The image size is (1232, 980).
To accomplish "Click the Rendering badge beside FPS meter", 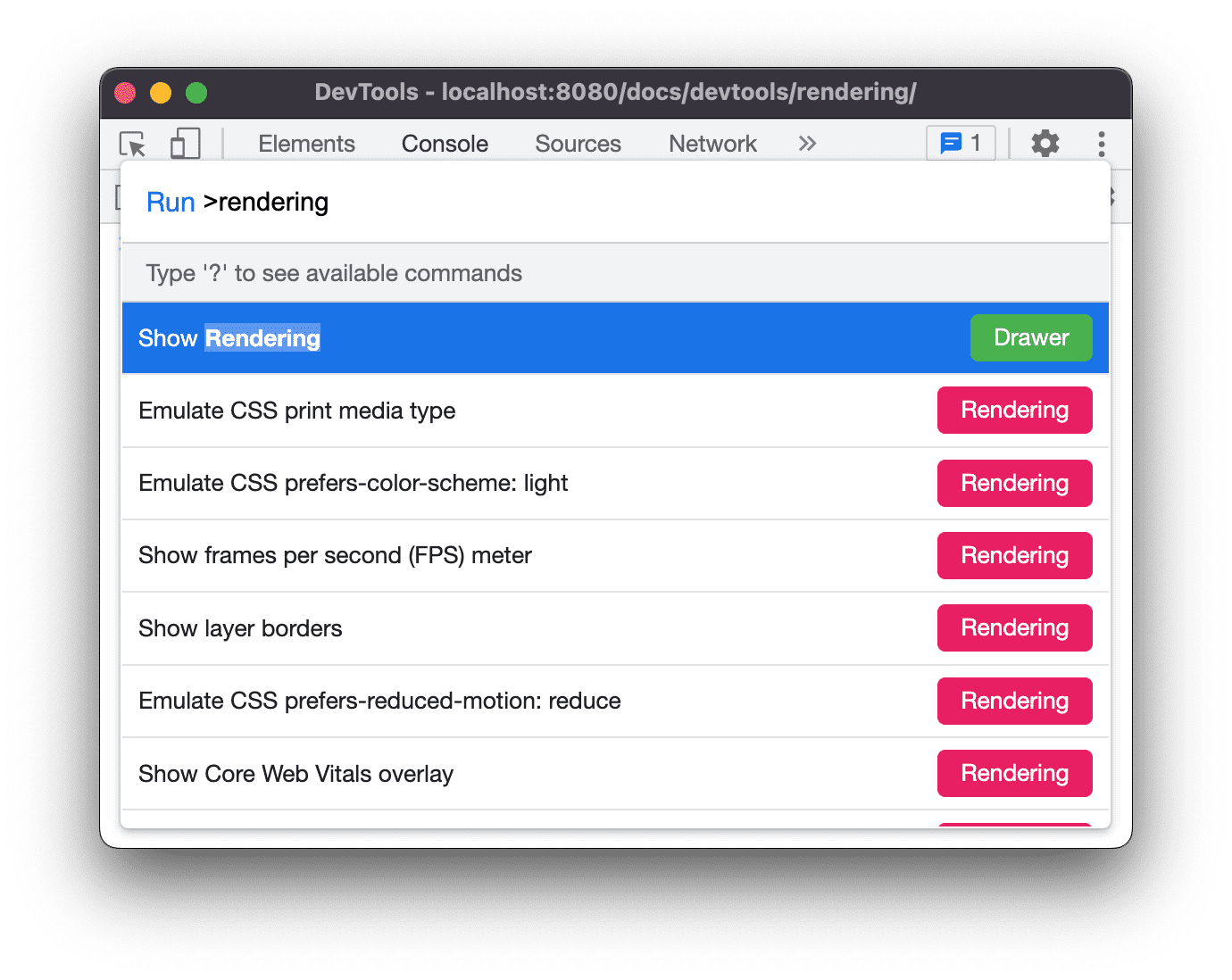I will [x=1014, y=555].
